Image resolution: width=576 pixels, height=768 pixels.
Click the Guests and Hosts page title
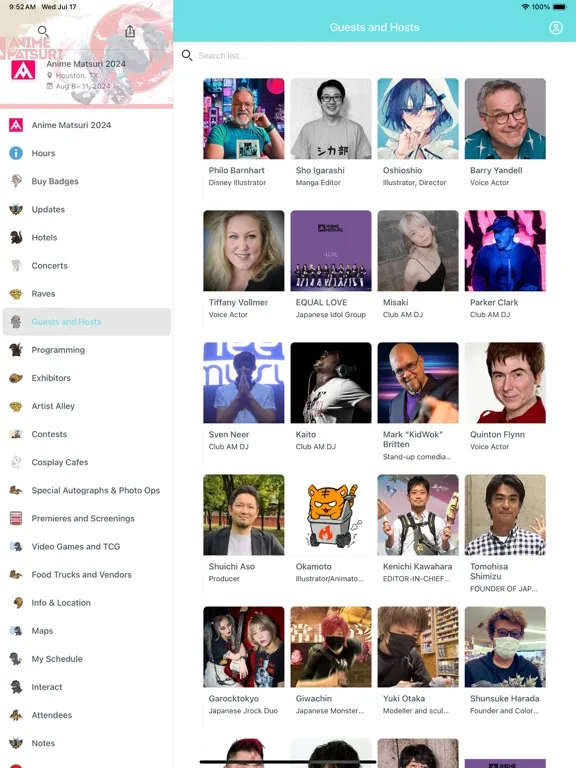tap(375, 27)
